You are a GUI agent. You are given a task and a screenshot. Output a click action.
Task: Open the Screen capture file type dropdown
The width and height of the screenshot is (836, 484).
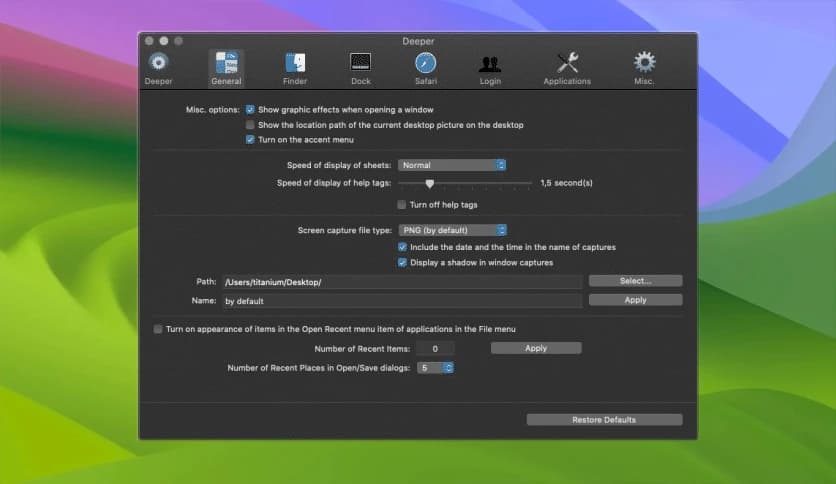coord(452,230)
